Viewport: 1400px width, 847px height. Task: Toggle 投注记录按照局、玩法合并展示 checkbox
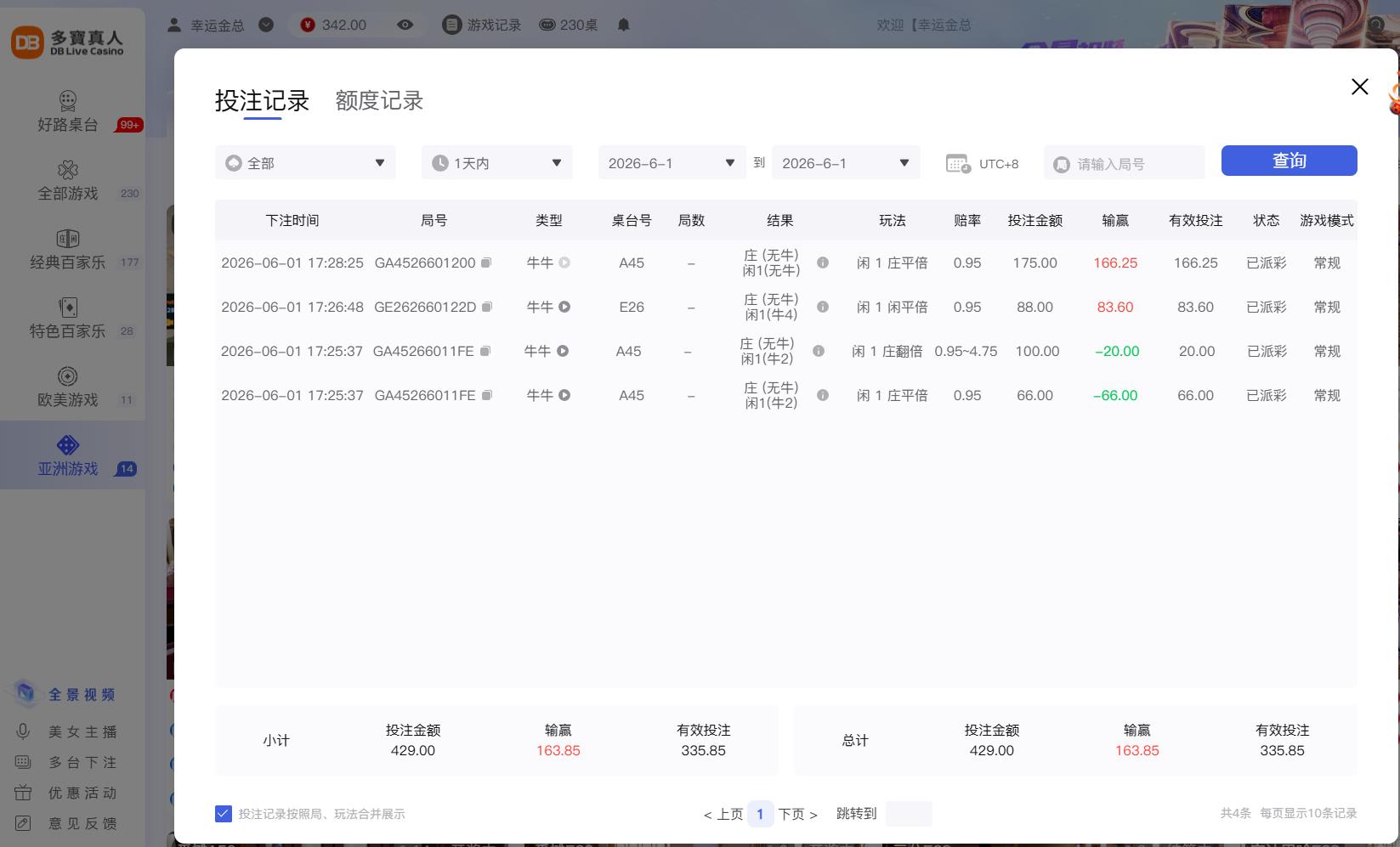click(223, 814)
